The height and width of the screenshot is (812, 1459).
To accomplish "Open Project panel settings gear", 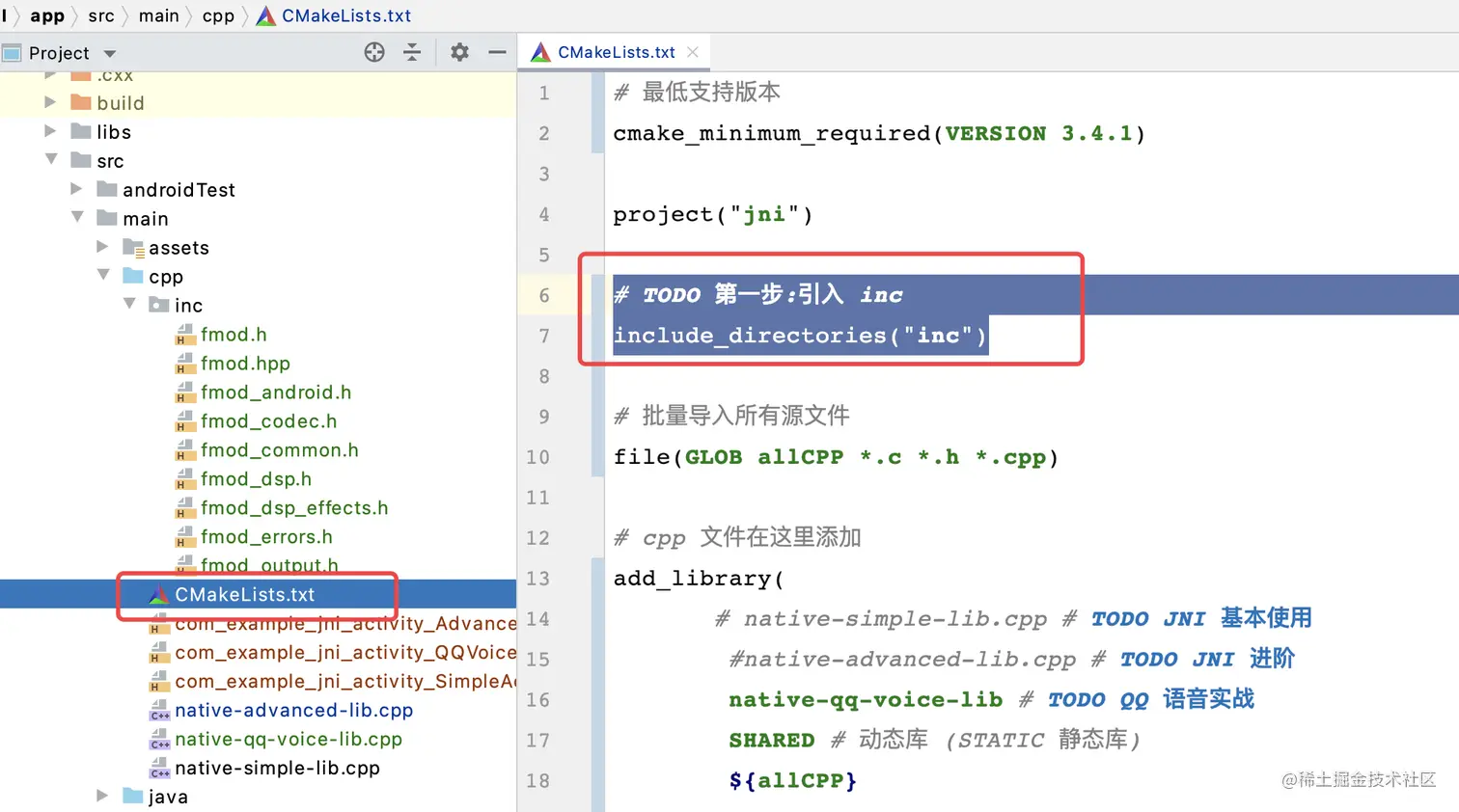I will [x=459, y=52].
